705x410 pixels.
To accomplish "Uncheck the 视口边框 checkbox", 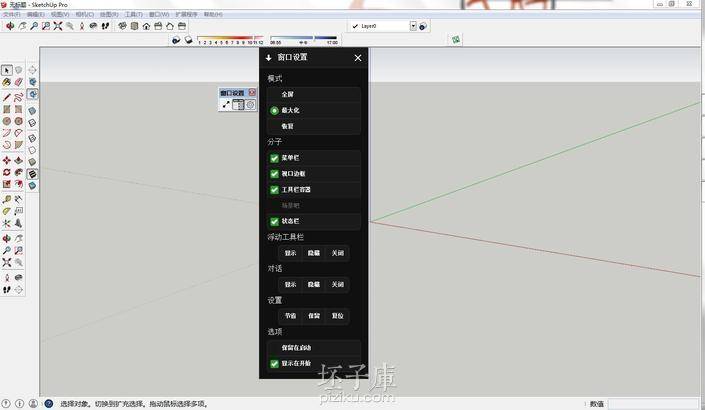I will (x=274, y=174).
